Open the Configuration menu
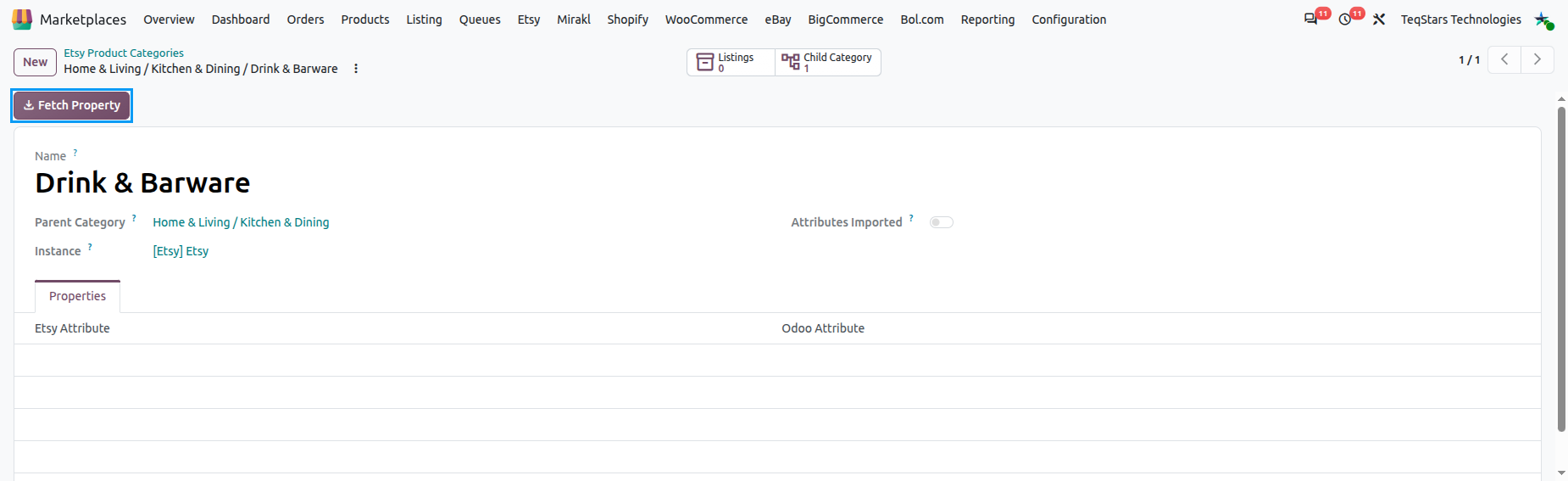The width and height of the screenshot is (1568, 481). click(x=1069, y=20)
